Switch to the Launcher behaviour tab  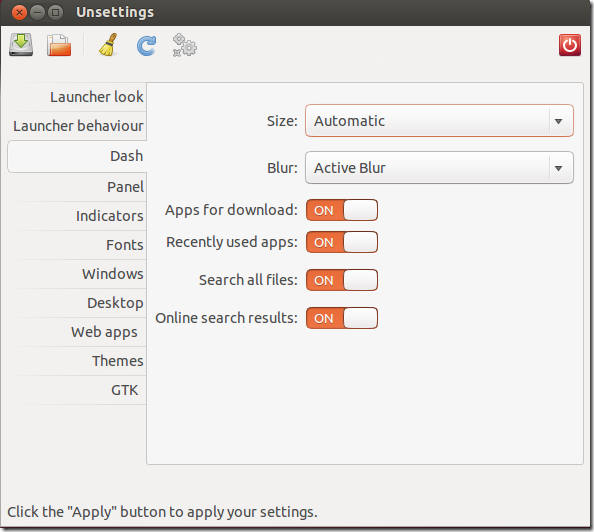pyautogui.click(x=77, y=126)
